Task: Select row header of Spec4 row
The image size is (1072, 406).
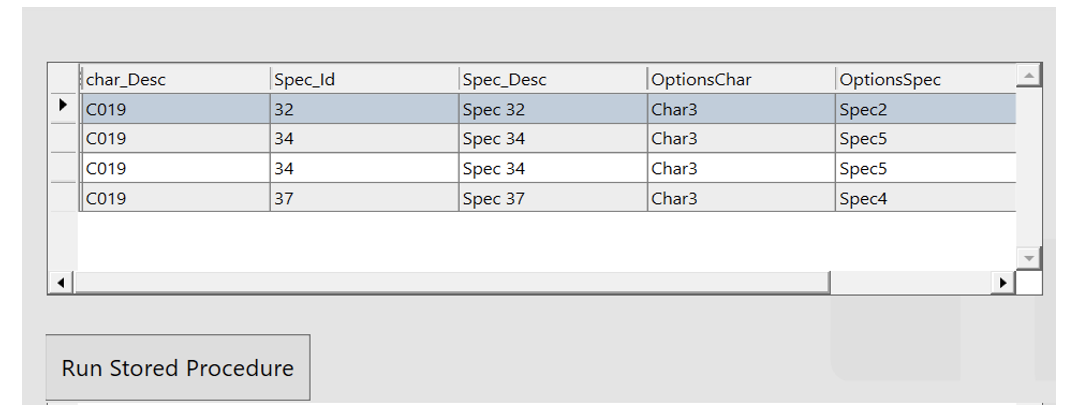Action: point(64,198)
